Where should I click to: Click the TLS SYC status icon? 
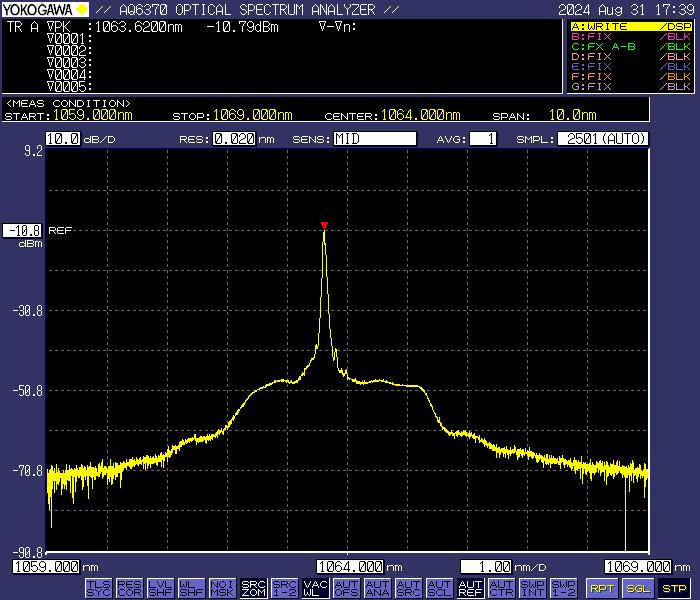click(x=99, y=589)
